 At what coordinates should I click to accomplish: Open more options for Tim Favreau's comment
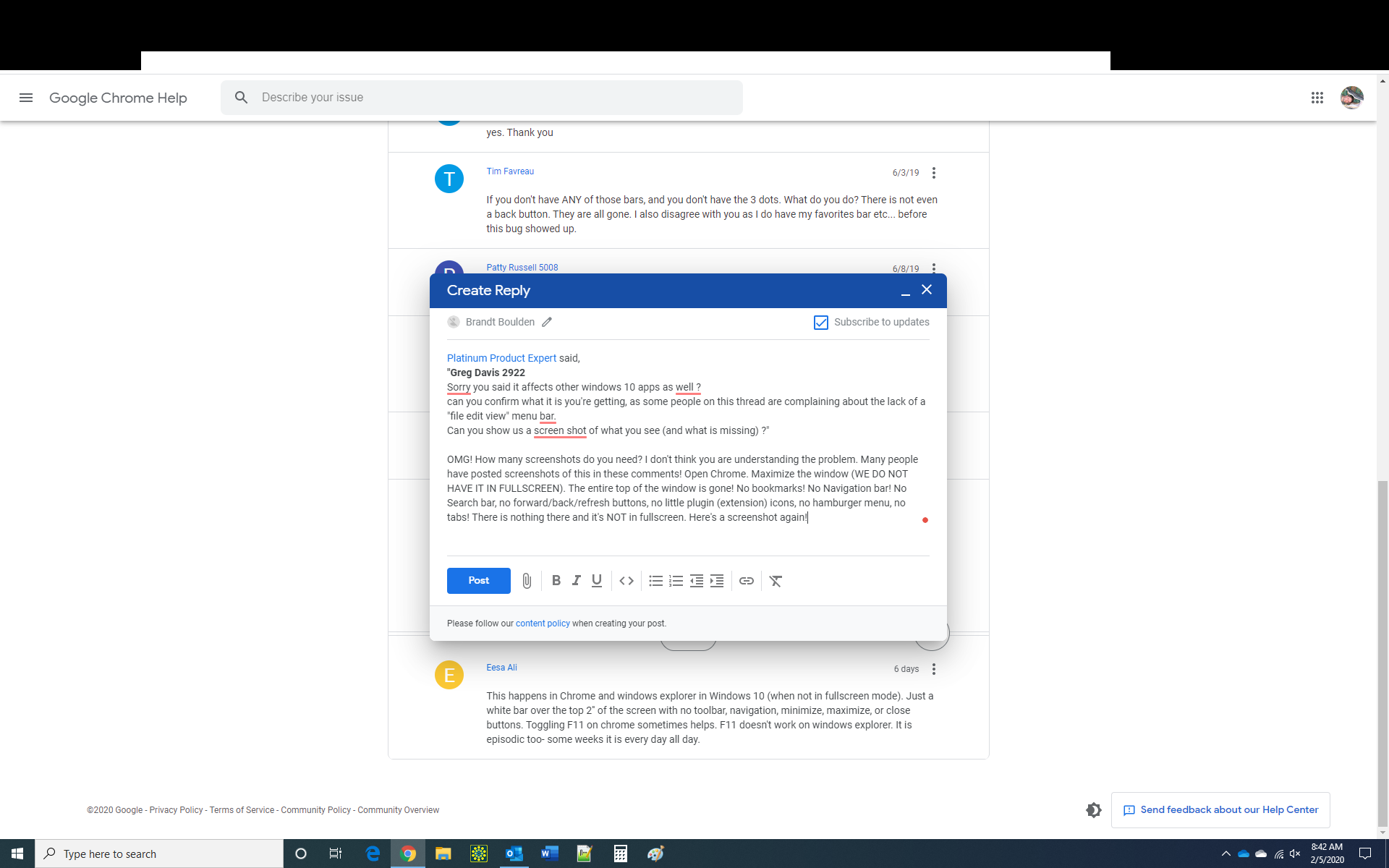(x=934, y=173)
